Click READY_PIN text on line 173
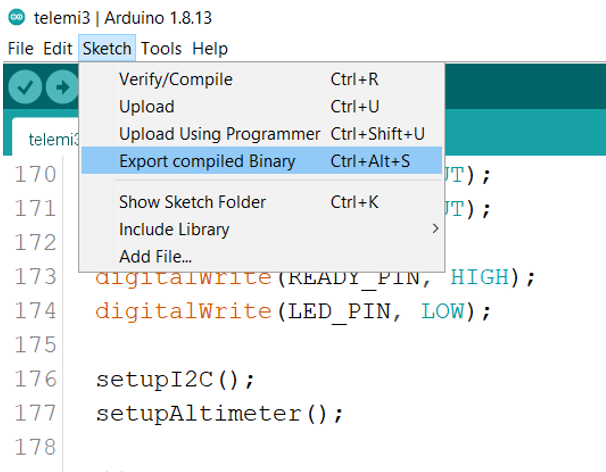Image resolution: width=606 pixels, height=472 pixels. (353, 279)
